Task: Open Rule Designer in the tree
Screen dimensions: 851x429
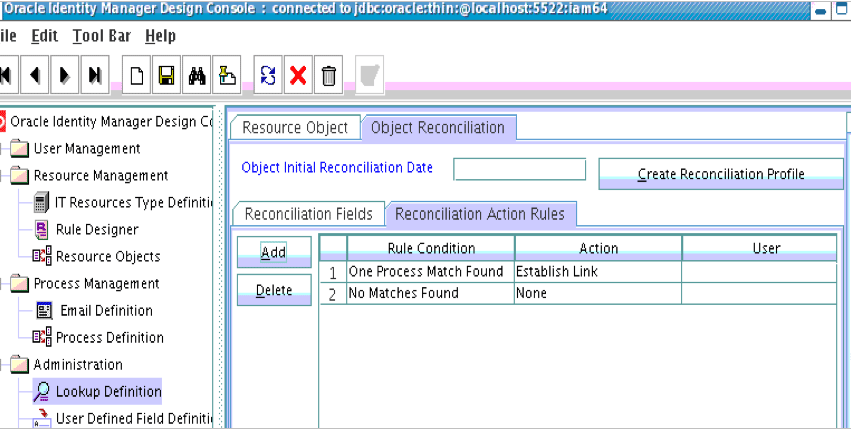Action: (x=97, y=230)
